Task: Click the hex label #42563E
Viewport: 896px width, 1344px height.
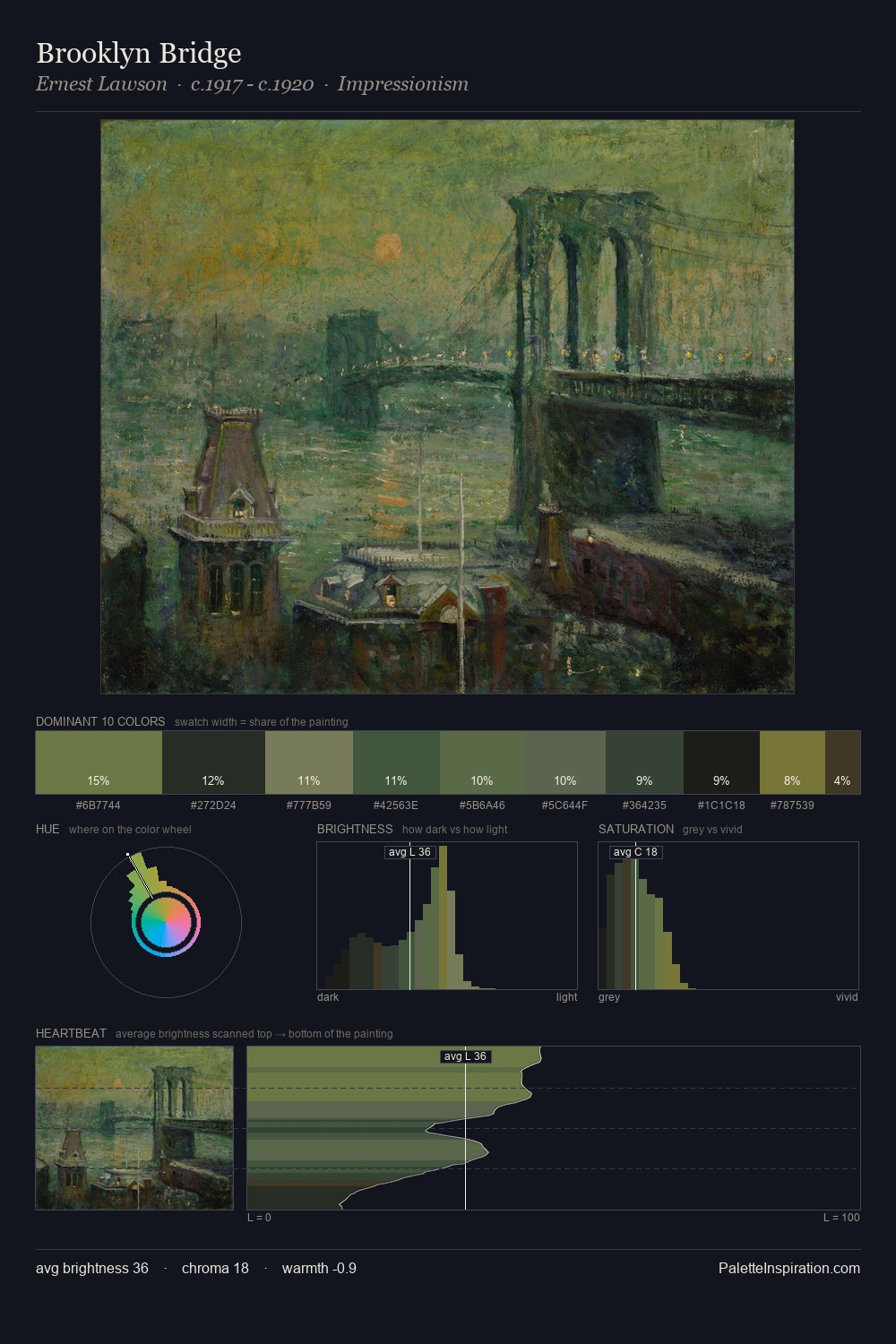Action: tap(396, 805)
